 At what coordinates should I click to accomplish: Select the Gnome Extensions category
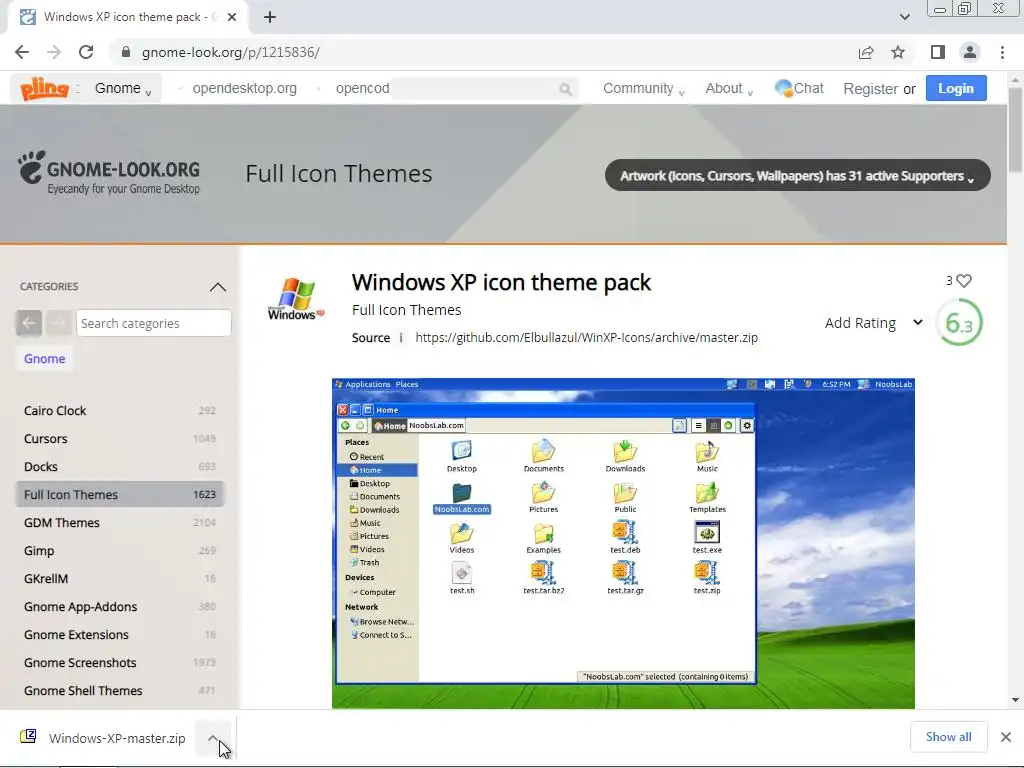120,635
